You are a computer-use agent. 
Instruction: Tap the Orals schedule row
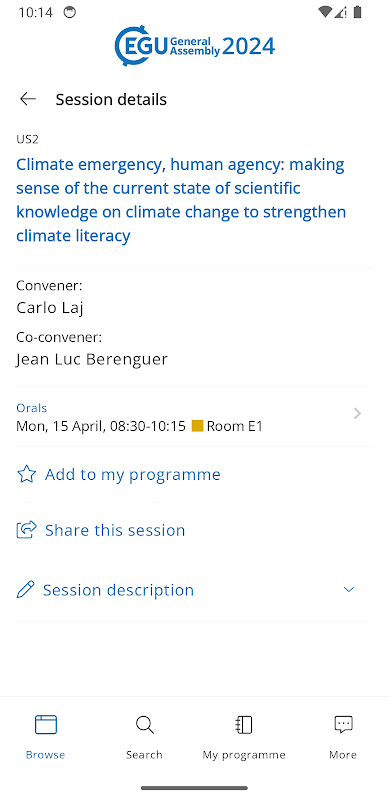pos(194,417)
